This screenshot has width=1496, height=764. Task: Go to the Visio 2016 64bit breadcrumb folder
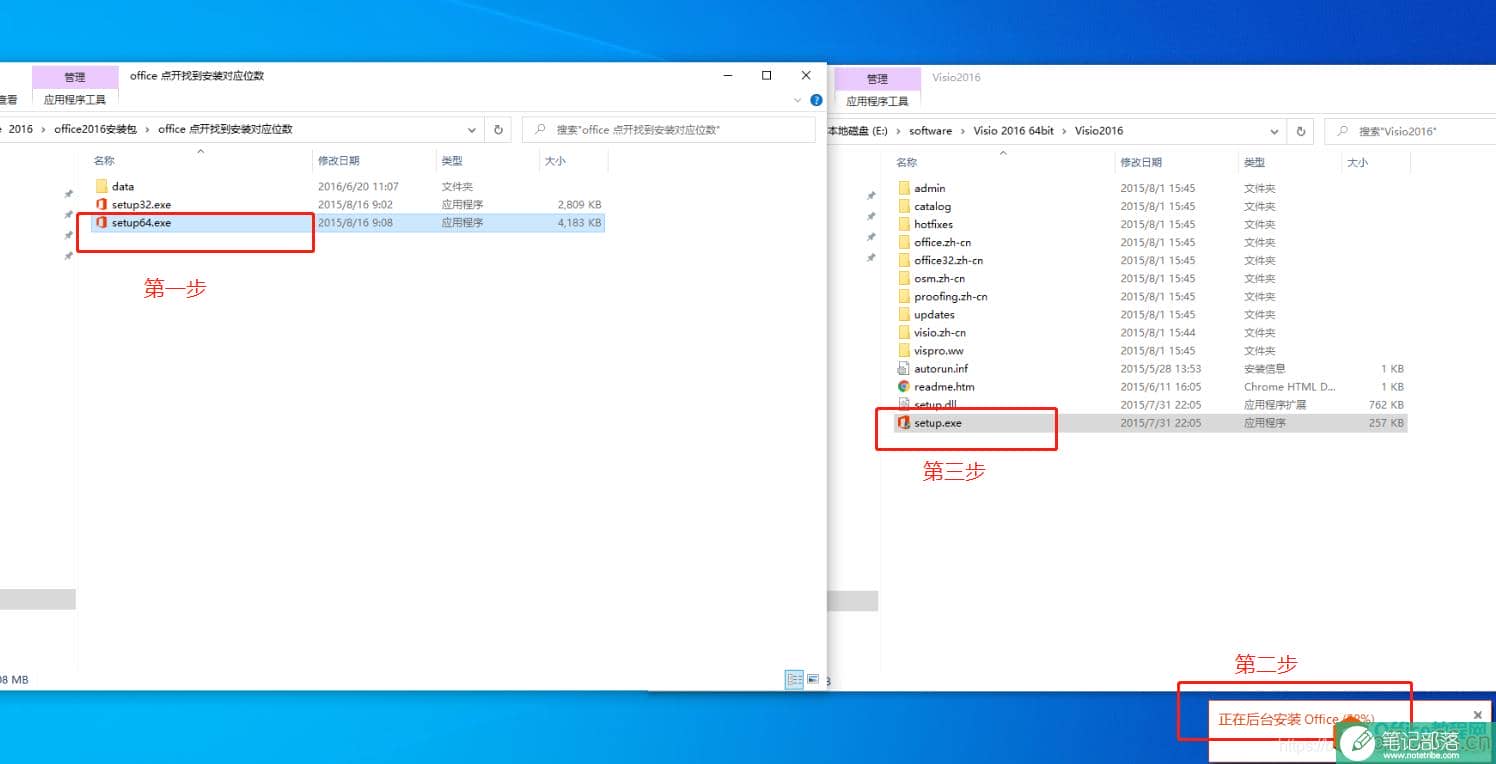1013,130
